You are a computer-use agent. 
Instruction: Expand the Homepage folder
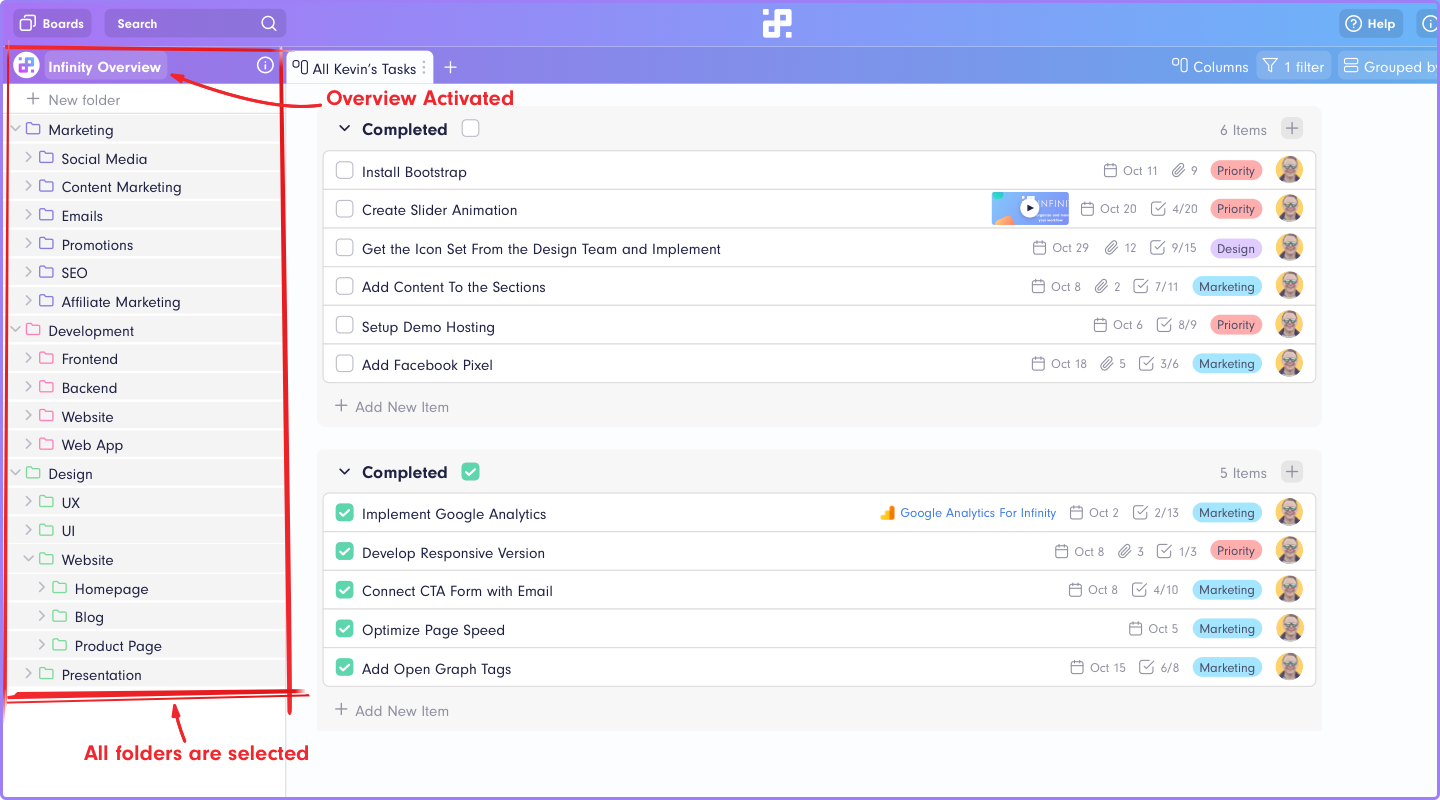(42, 588)
